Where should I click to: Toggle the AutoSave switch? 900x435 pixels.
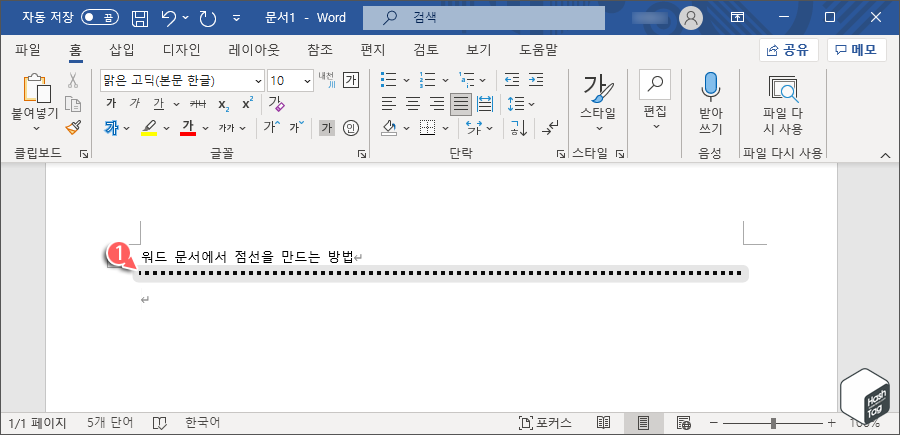[99, 17]
